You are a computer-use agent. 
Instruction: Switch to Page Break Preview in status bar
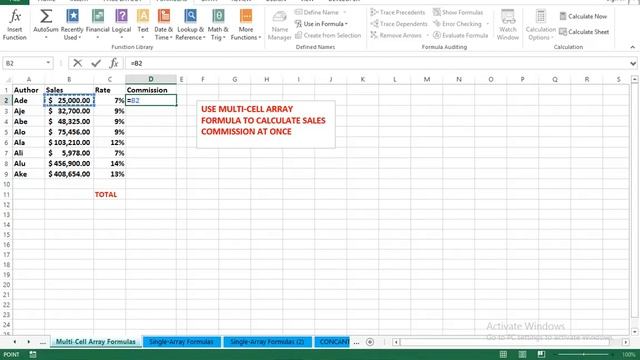pos(541,354)
